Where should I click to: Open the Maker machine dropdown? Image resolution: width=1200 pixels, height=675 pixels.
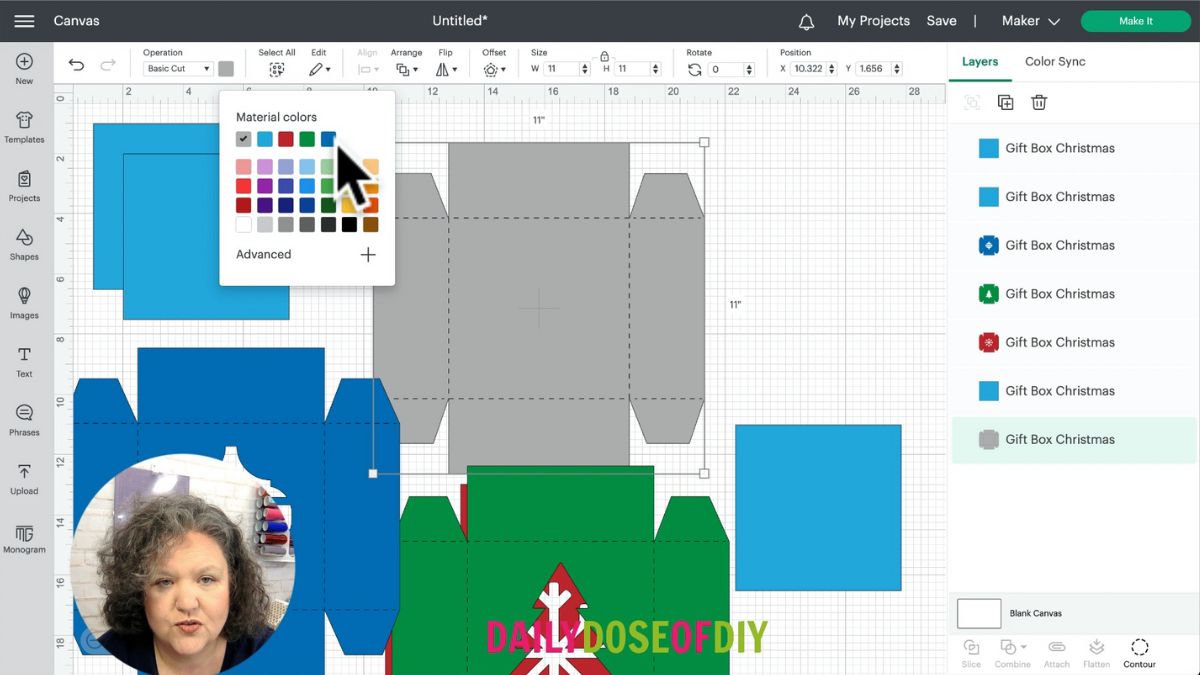1030,21
